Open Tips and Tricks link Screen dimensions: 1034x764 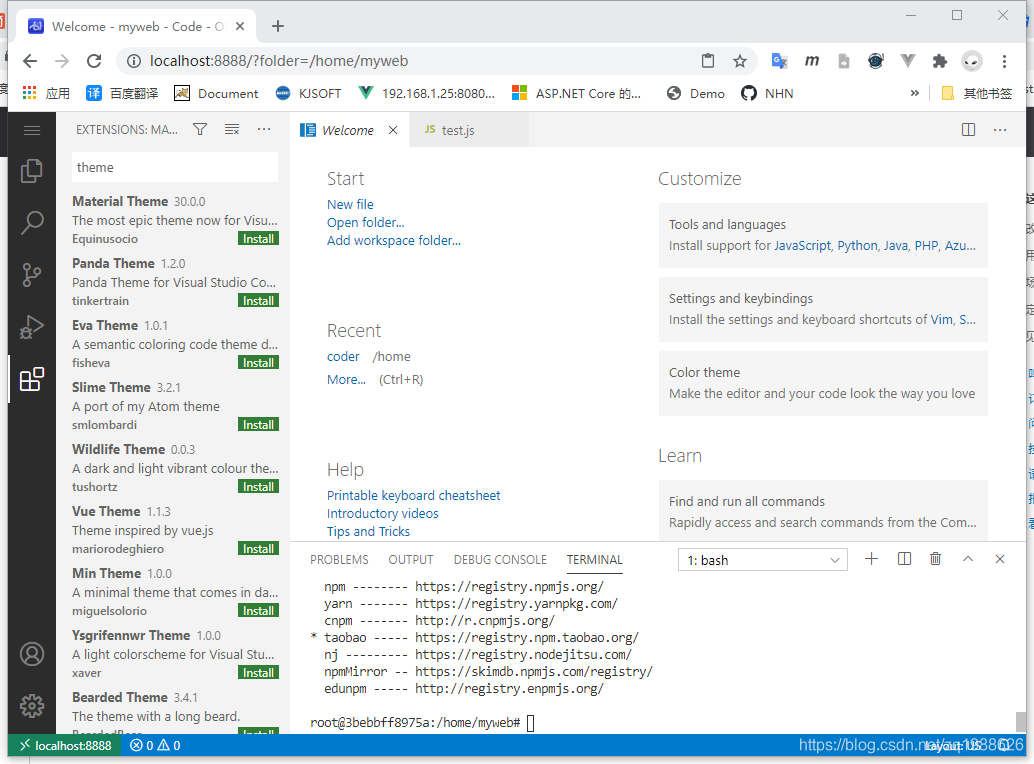tap(368, 531)
